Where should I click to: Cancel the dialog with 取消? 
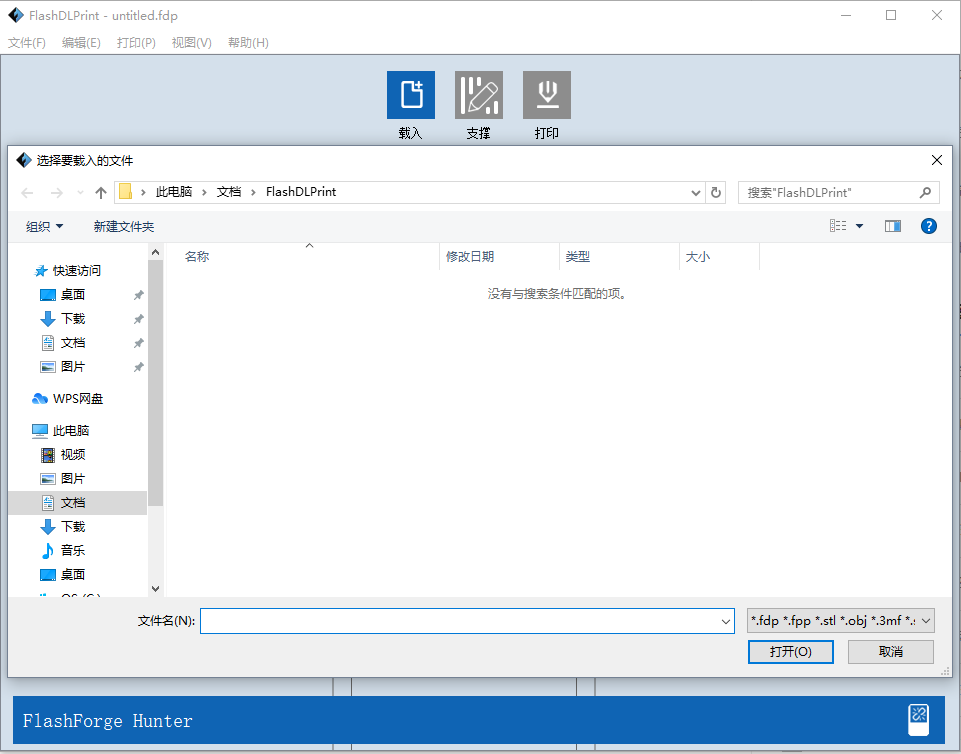pyautogui.click(x=891, y=652)
